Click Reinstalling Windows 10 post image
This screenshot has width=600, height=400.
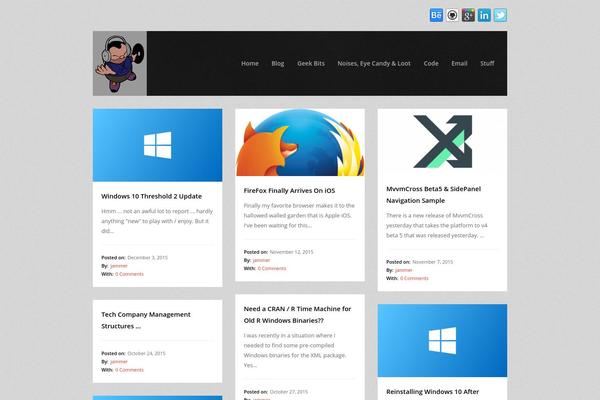[442, 340]
